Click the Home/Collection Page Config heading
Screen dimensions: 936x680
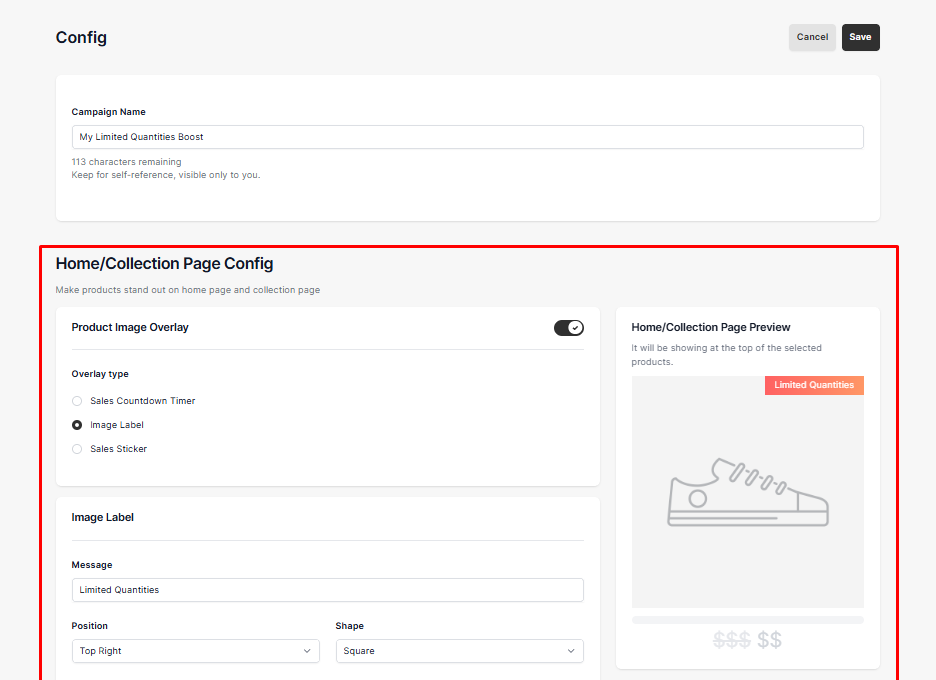(x=164, y=263)
